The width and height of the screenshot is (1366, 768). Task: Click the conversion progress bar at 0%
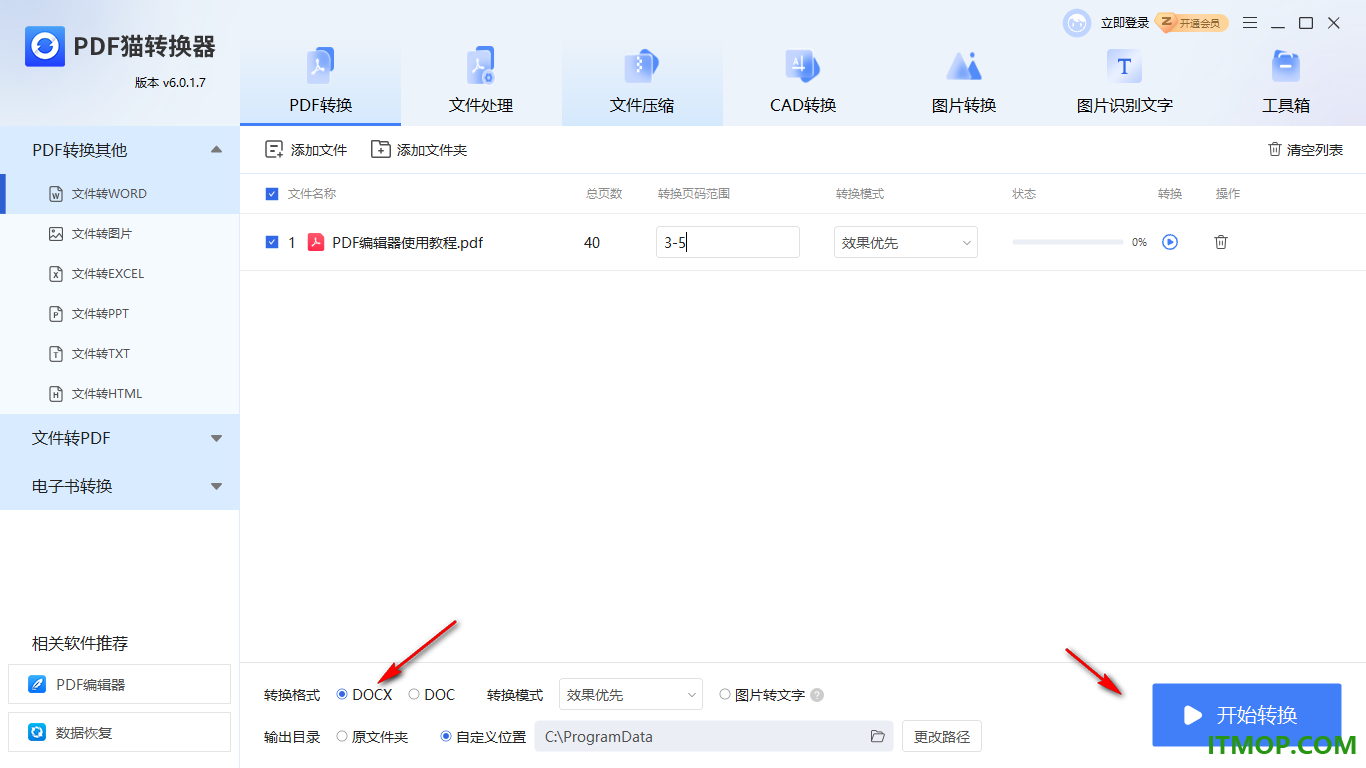1068,242
